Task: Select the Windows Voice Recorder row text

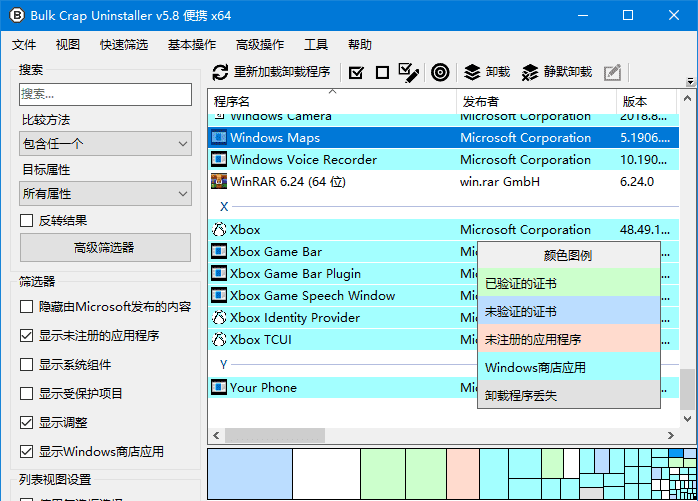Action: 303,159
